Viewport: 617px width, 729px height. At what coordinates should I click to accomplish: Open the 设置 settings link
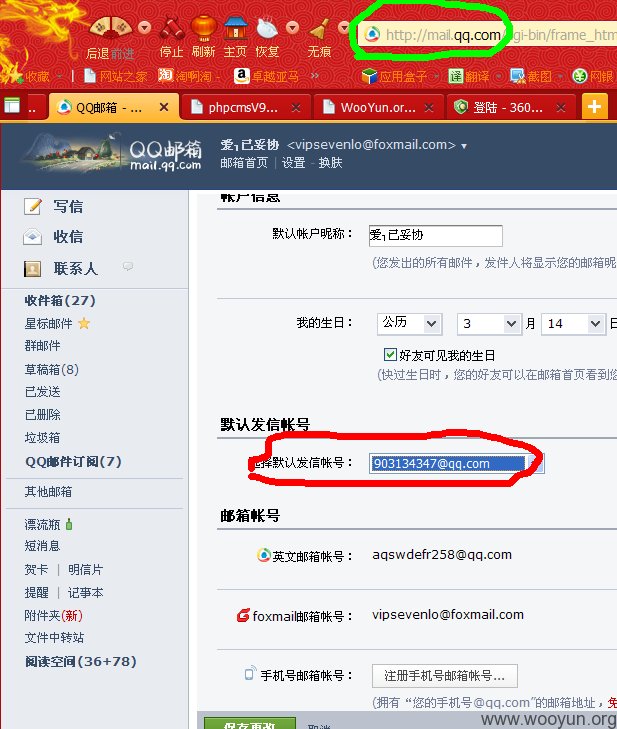click(293, 163)
